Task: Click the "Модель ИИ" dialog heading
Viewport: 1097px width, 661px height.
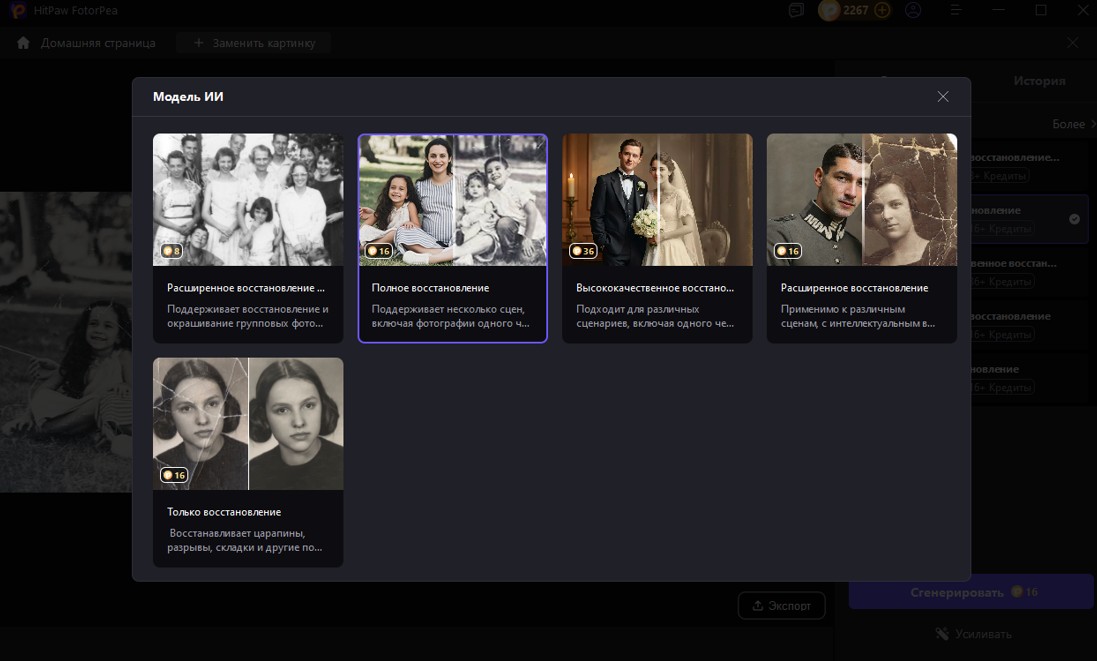Action: (x=188, y=97)
